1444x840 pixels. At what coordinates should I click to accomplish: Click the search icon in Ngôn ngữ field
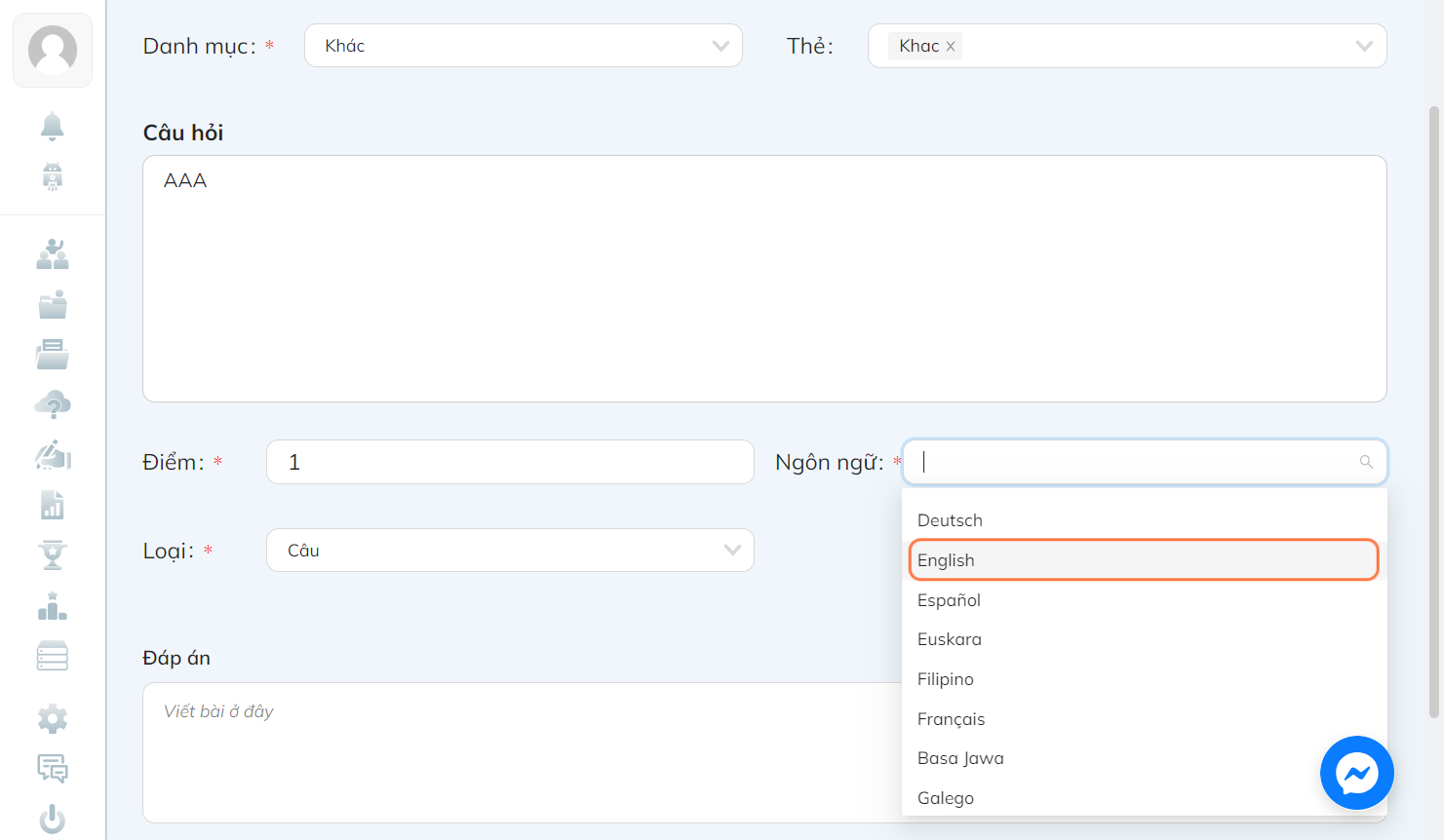point(1366,462)
